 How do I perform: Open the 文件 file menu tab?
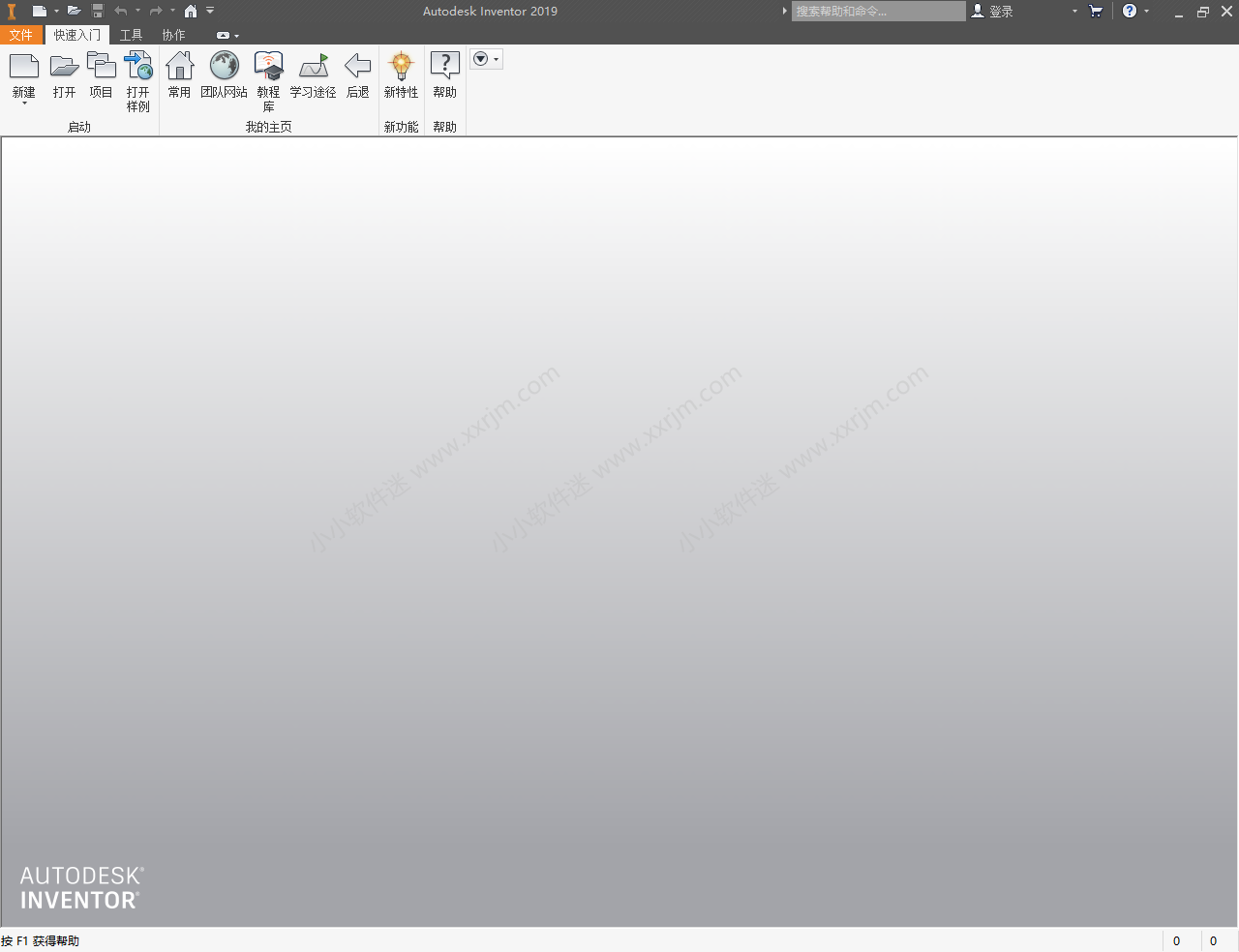pos(21,35)
